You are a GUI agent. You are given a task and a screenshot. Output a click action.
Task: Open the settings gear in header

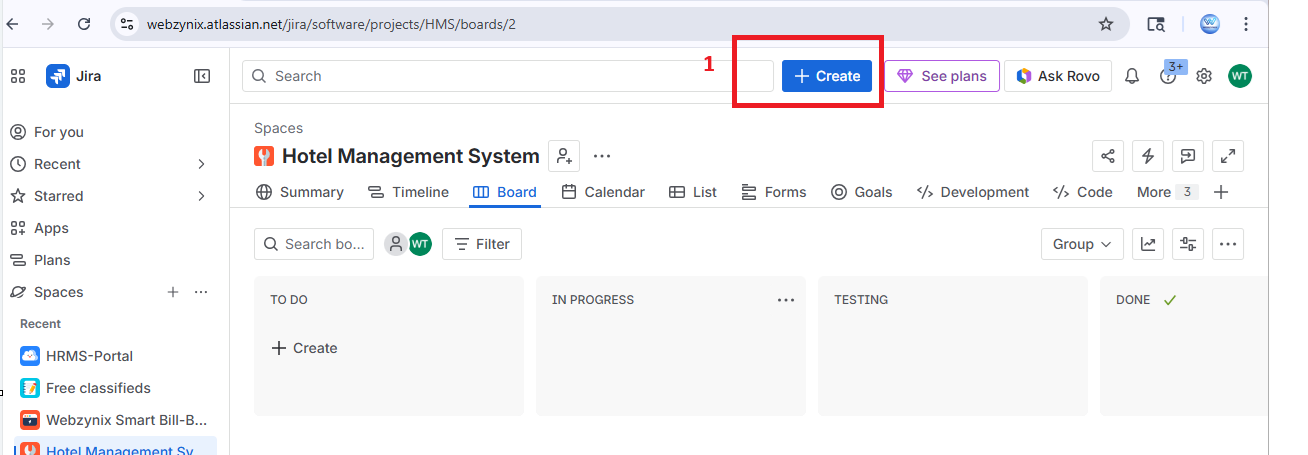1204,76
